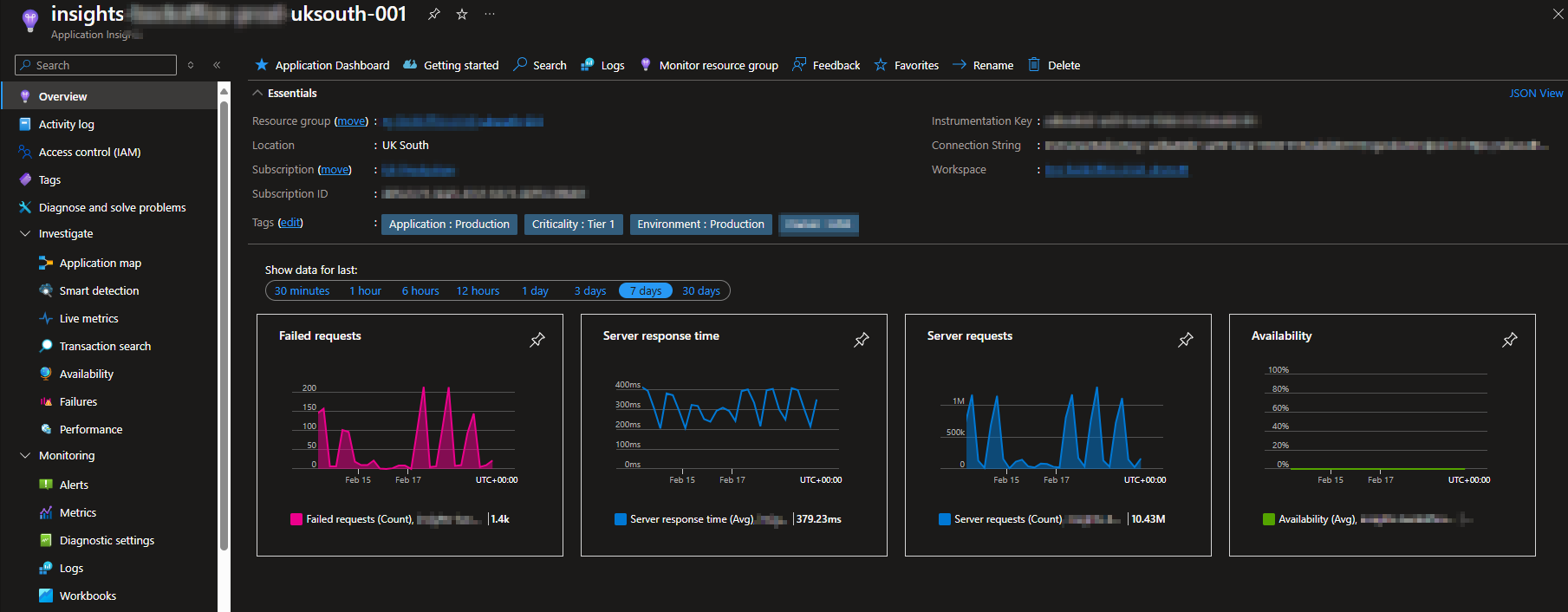Open the header ellipsis more options

[x=490, y=14]
